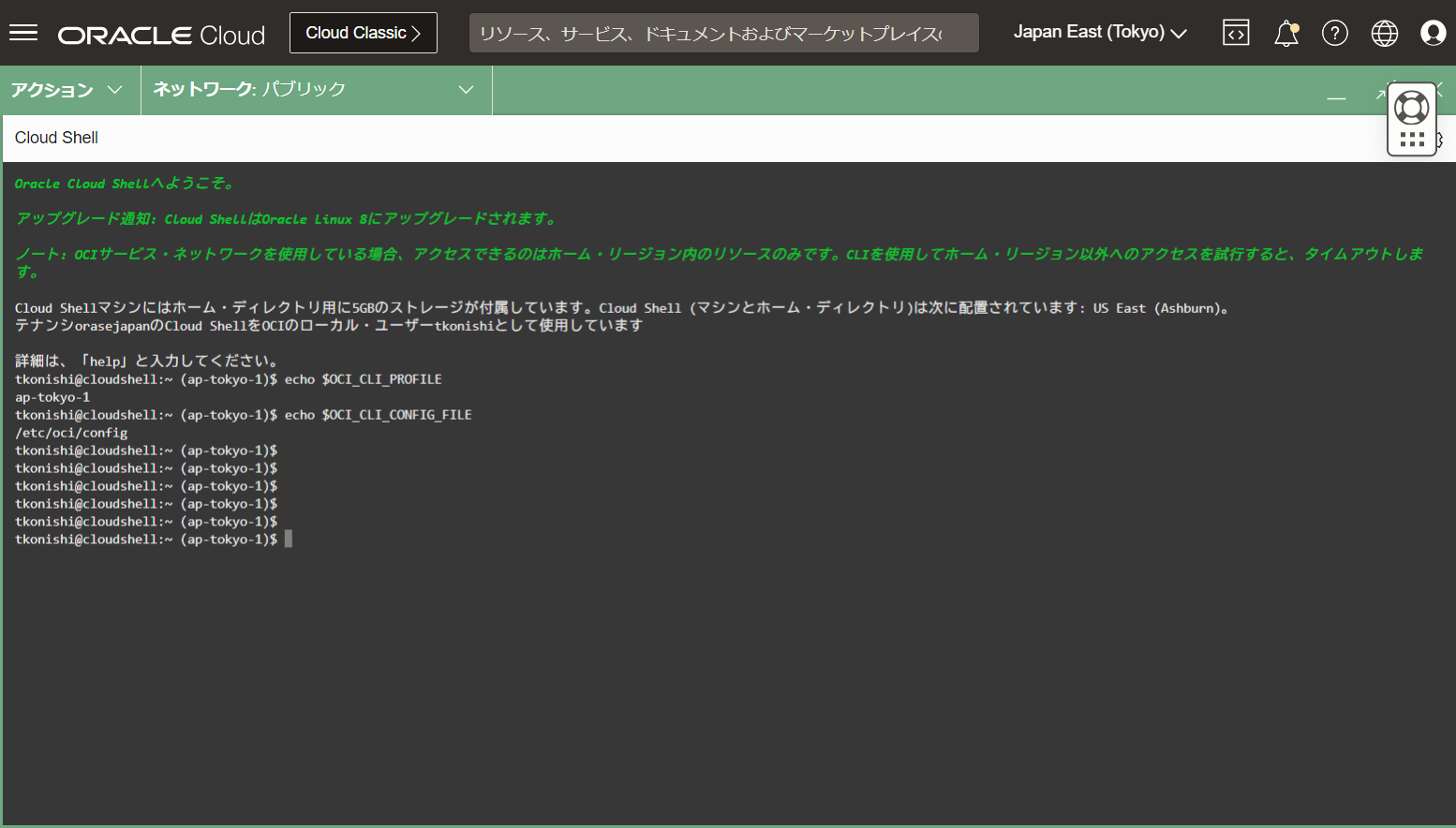
Task: Open the notifications bell
Action: (1285, 34)
